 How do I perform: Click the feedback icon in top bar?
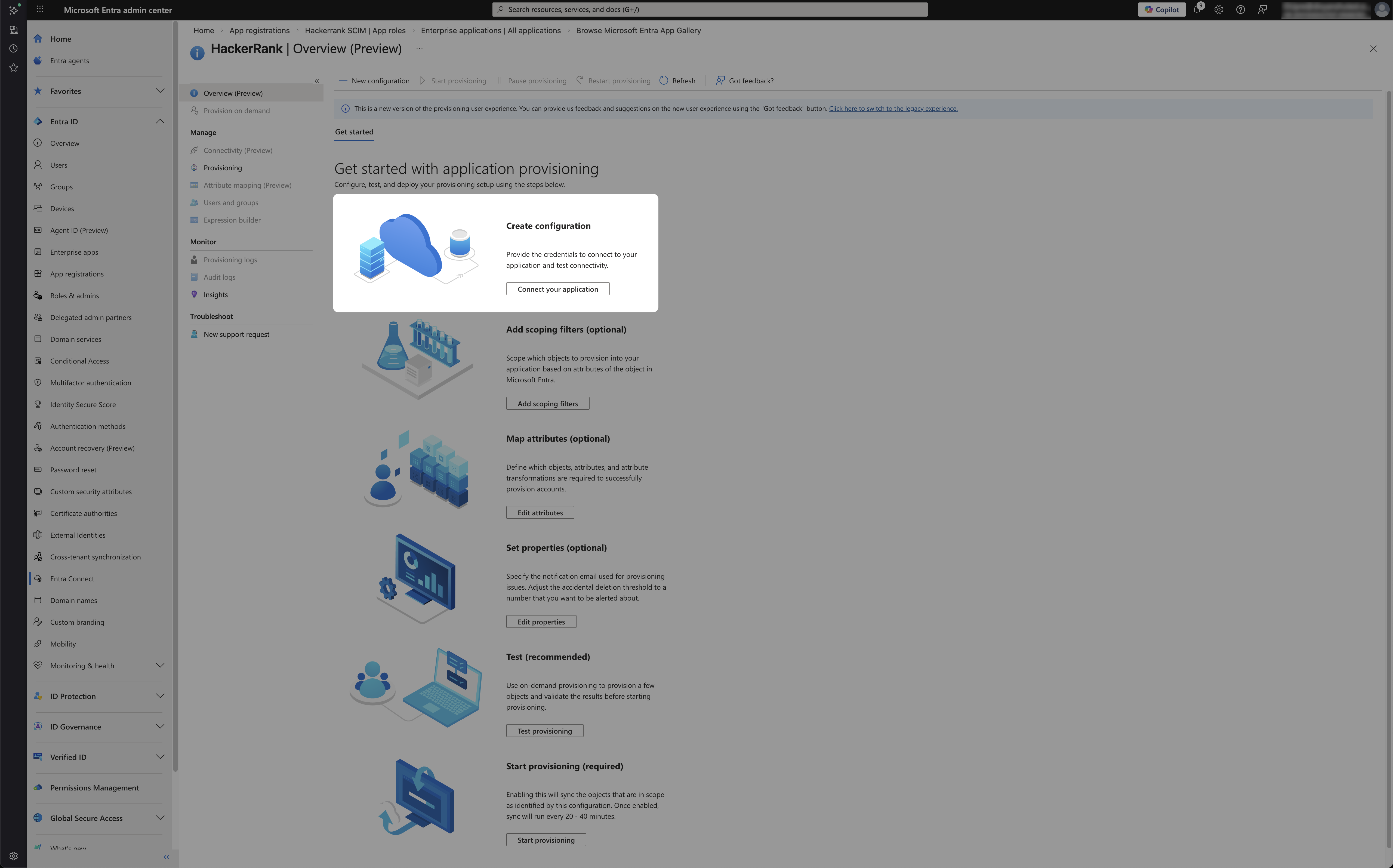click(1262, 10)
